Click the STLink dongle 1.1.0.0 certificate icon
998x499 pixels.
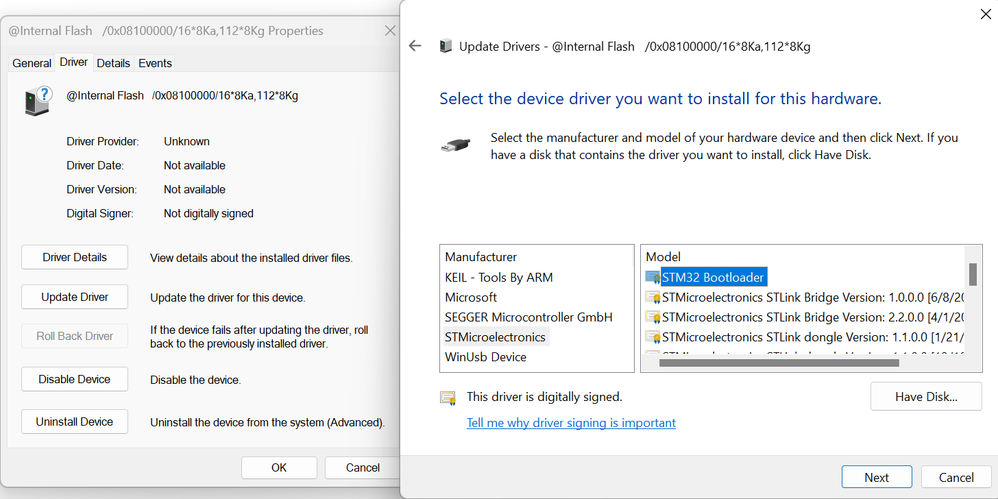[652, 336]
